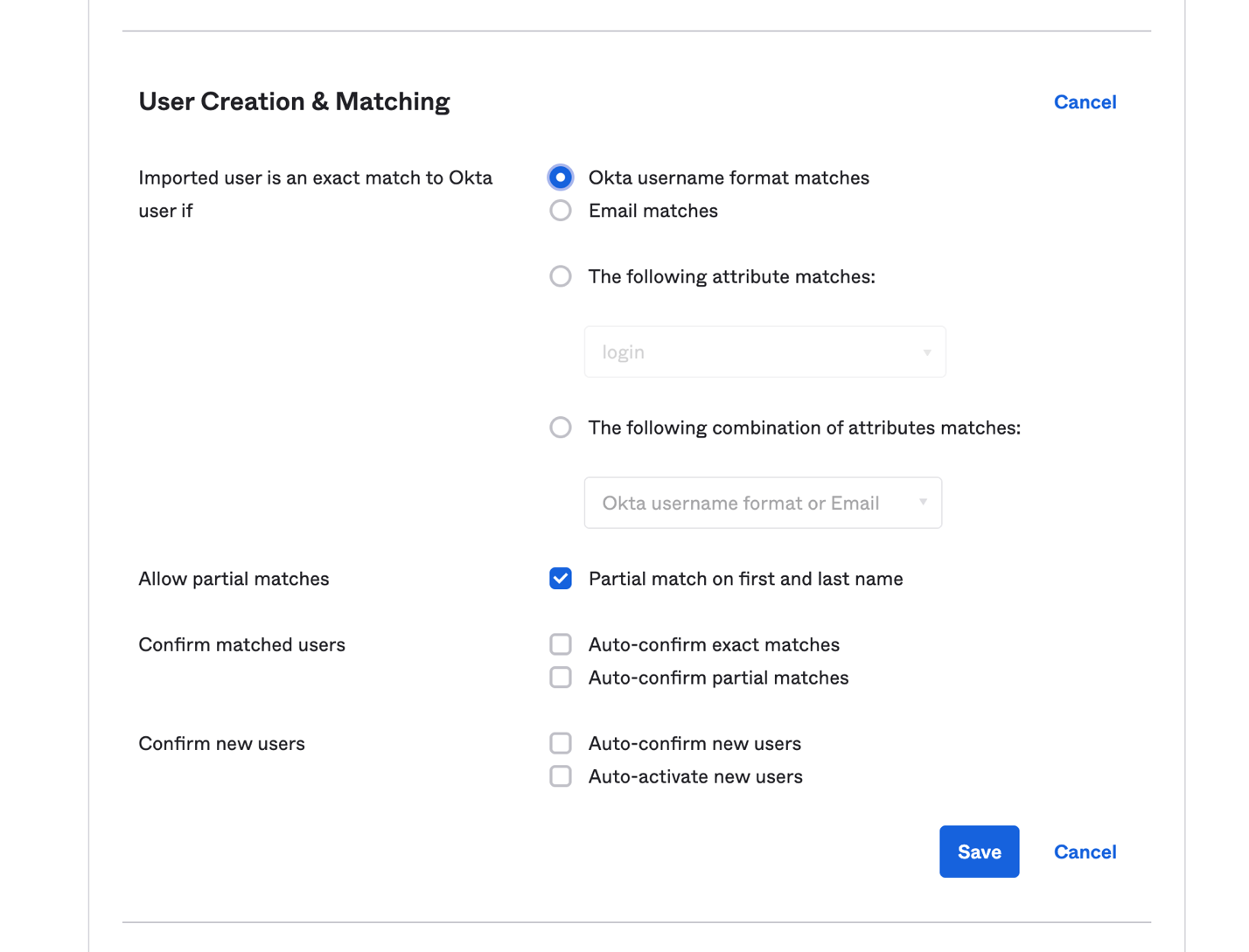Select the "Okta username format matches" radio button
Screen dimensions: 1249x952
coord(560,177)
